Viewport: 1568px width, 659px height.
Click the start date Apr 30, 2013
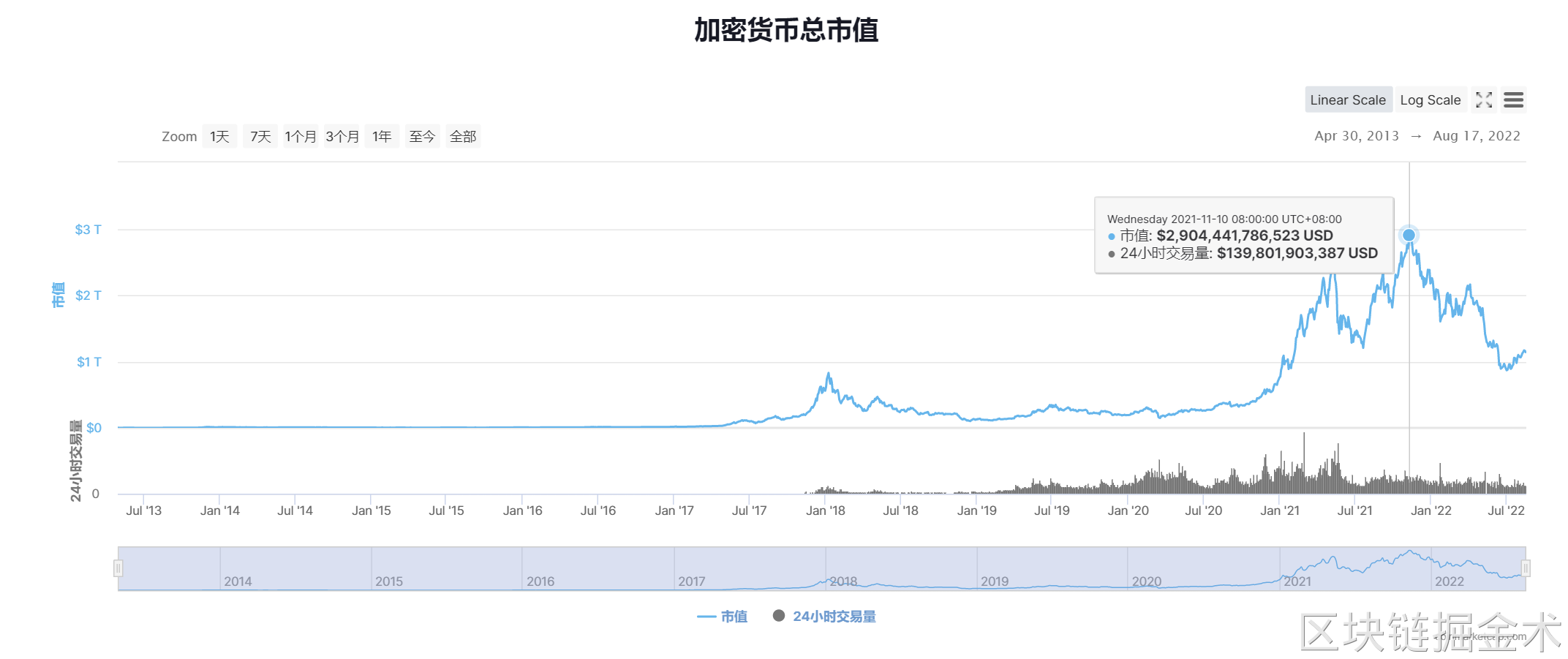1357,136
